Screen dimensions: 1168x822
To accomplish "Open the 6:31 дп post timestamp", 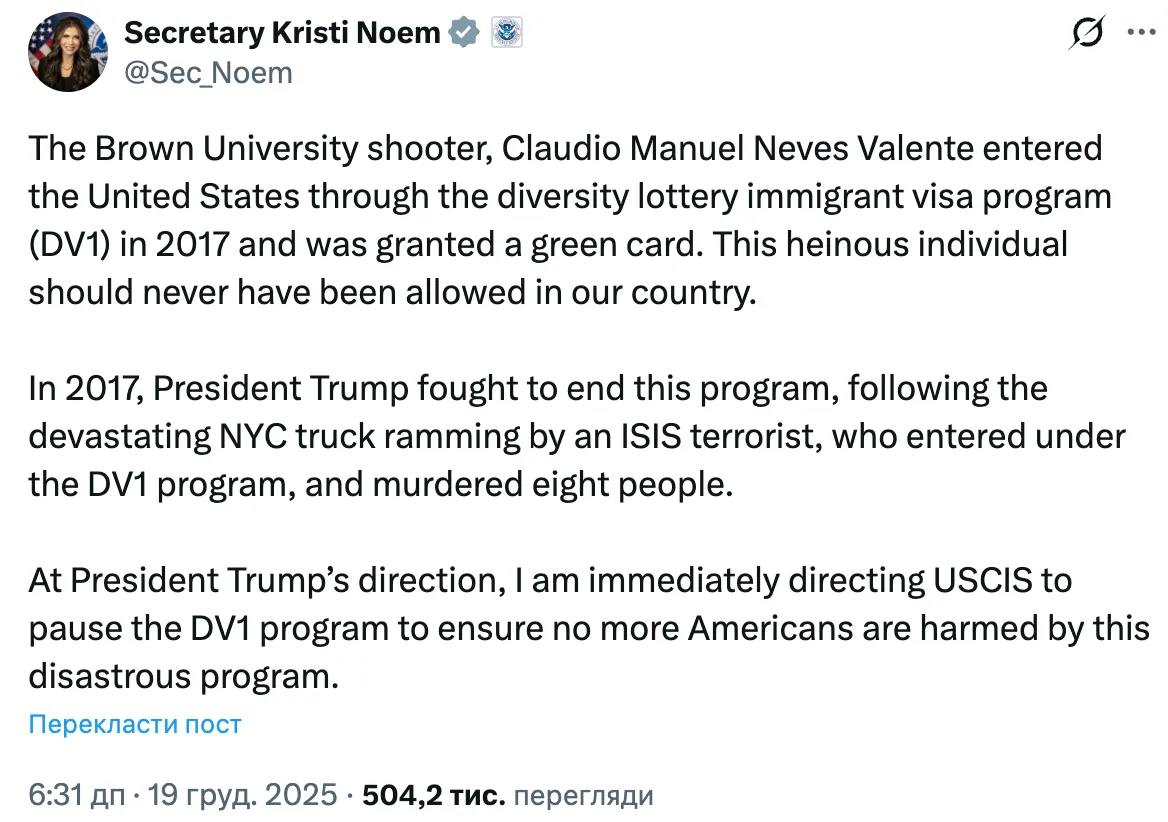I will point(77,795).
